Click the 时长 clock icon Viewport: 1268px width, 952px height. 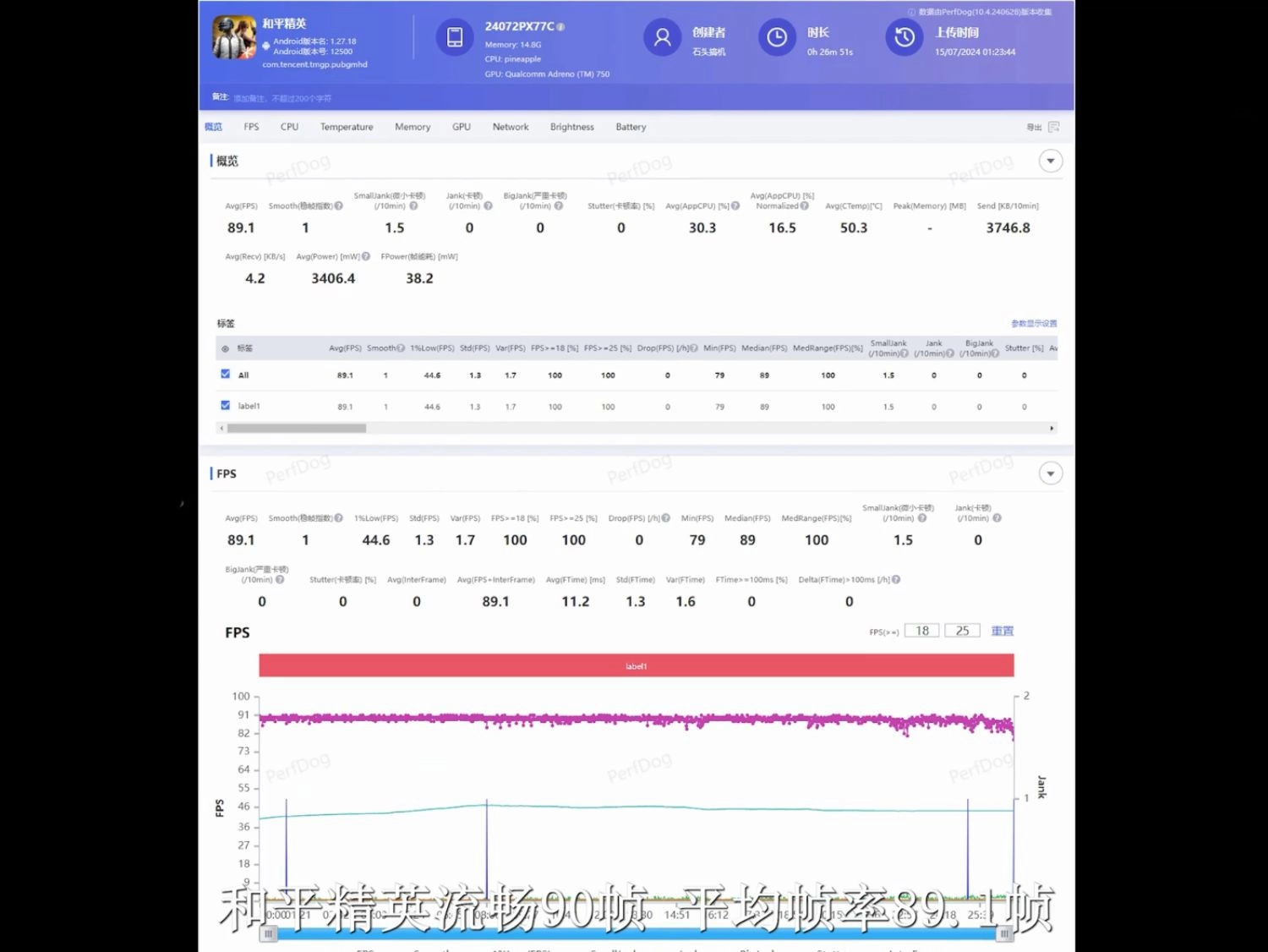[x=777, y=37]
